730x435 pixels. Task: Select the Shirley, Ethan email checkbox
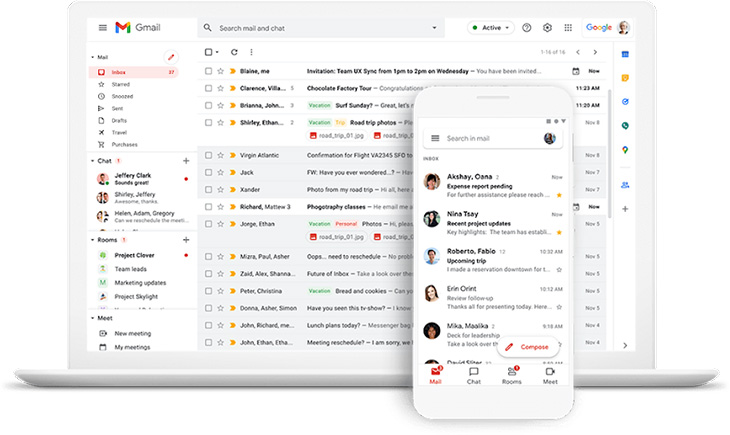coord(208,122)
